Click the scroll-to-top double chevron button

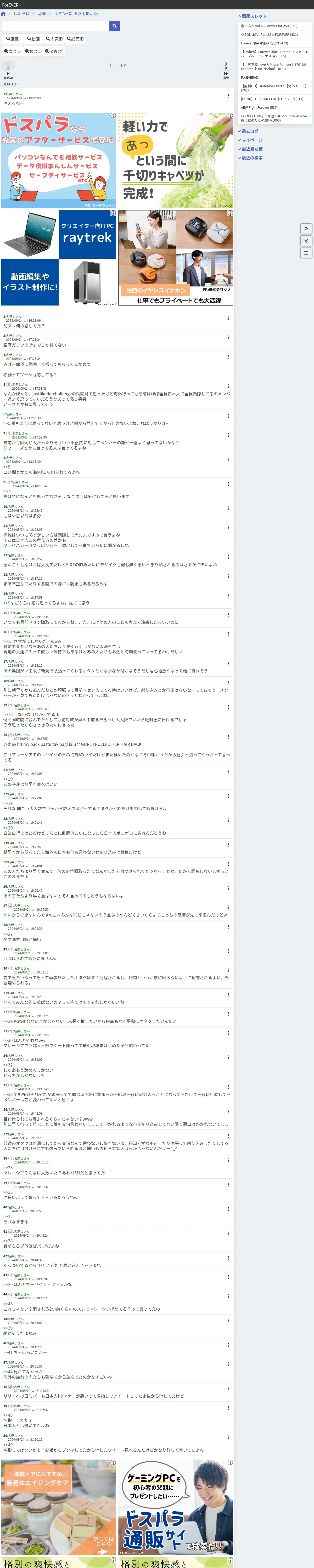pyautogui.click(x=307, y=229)
